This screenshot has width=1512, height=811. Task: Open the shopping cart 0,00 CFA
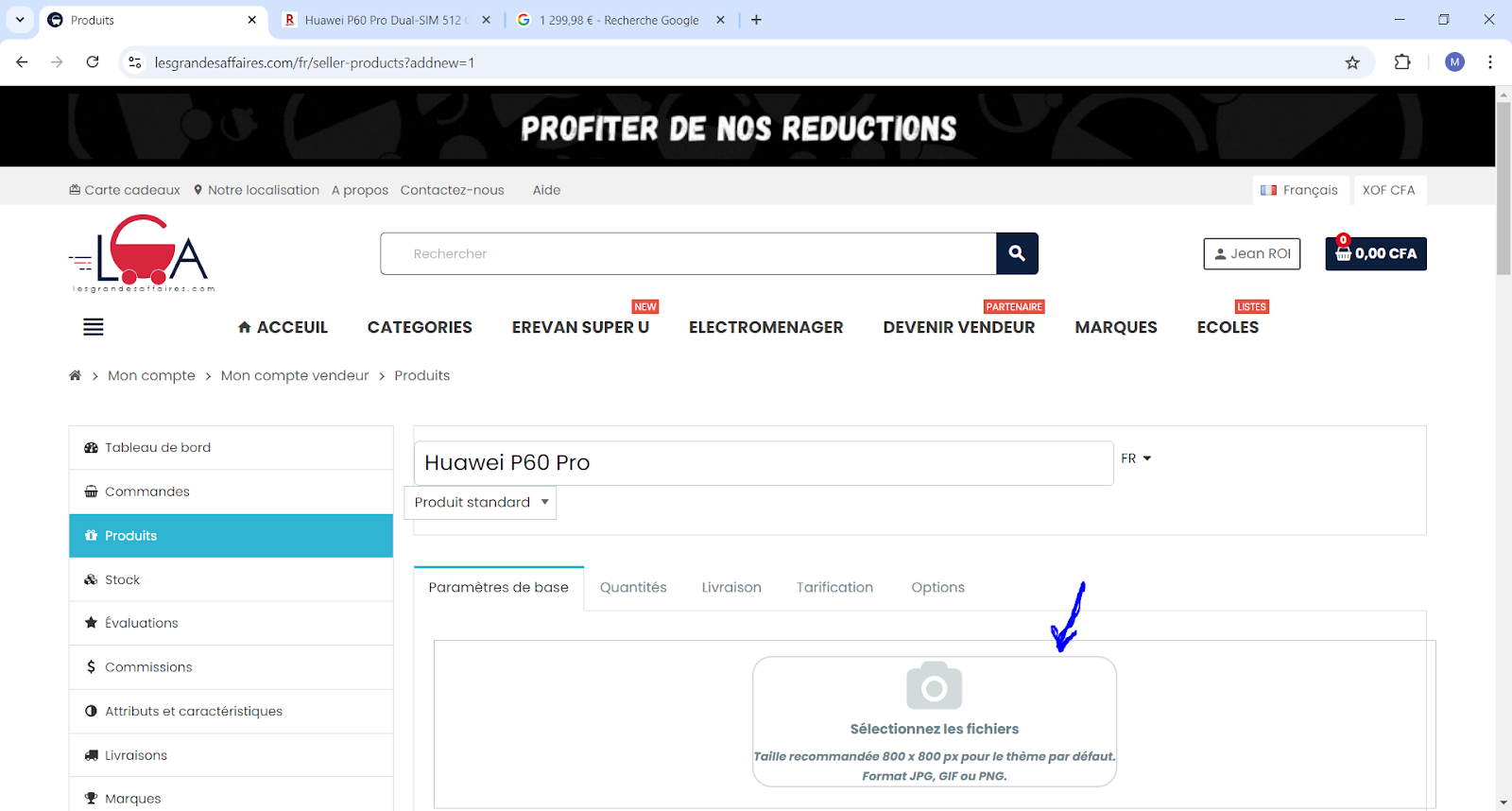click(1376, 253)
